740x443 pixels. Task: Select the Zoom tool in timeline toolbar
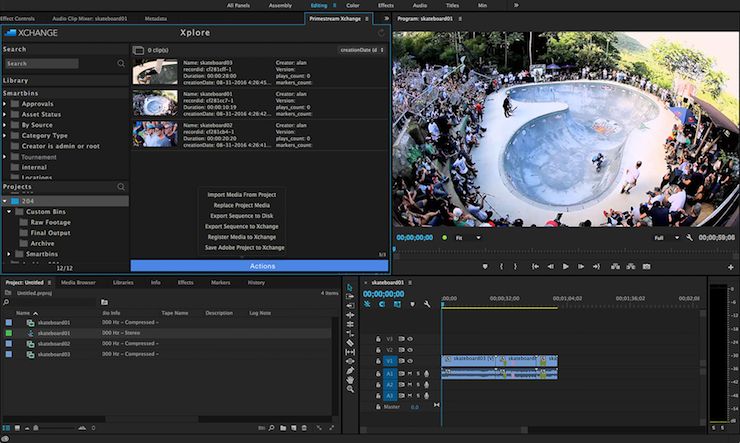click(350, 389)
